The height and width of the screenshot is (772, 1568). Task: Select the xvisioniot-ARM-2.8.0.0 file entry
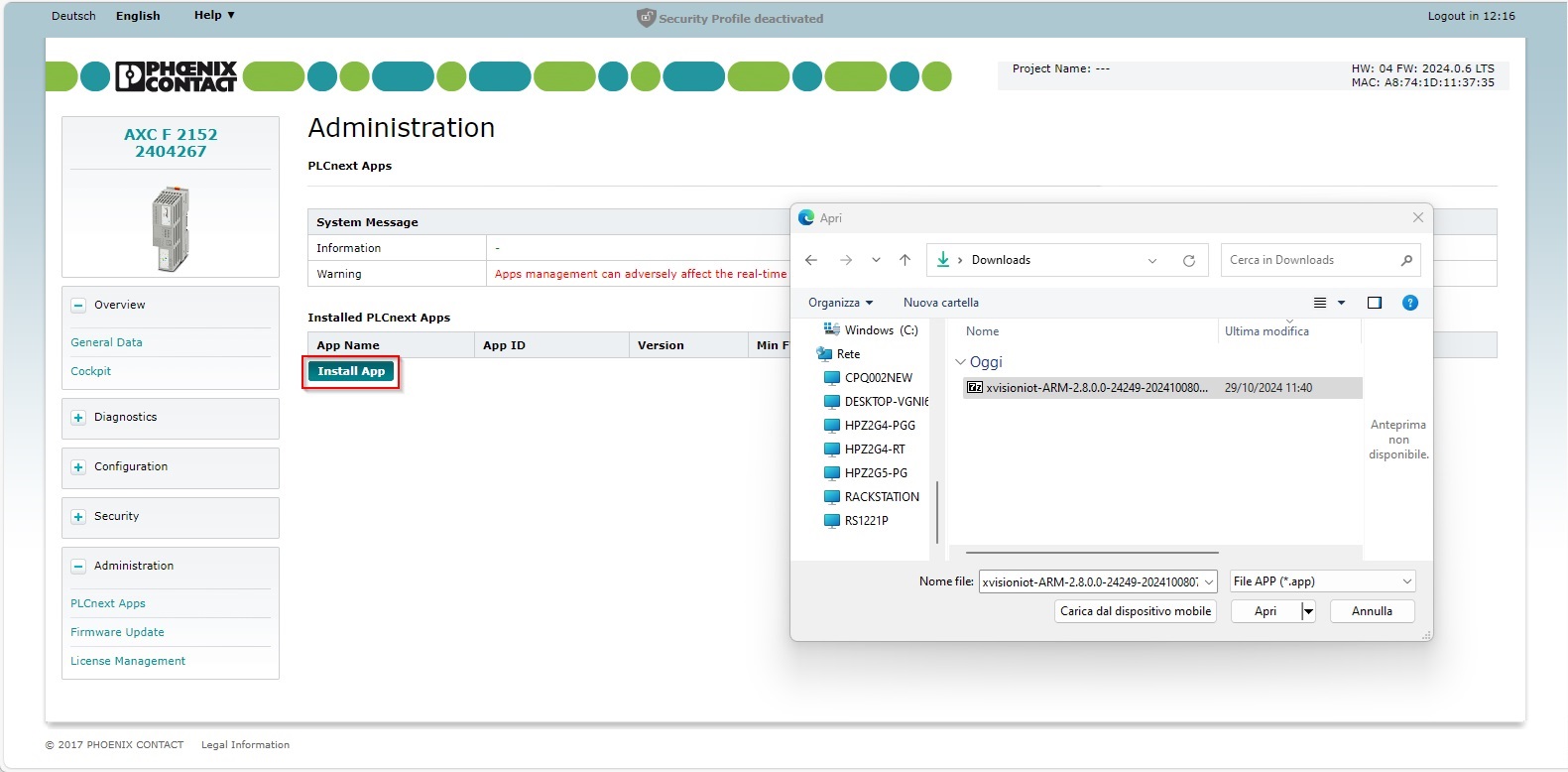1162,388
